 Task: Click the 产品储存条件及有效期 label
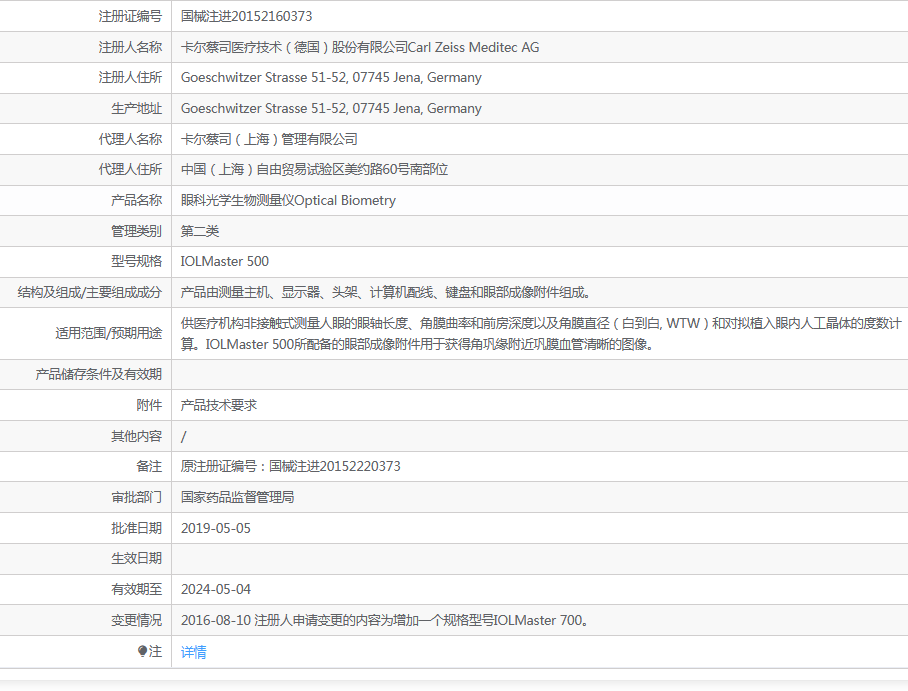pyautogui.click(x=98, y=374)
